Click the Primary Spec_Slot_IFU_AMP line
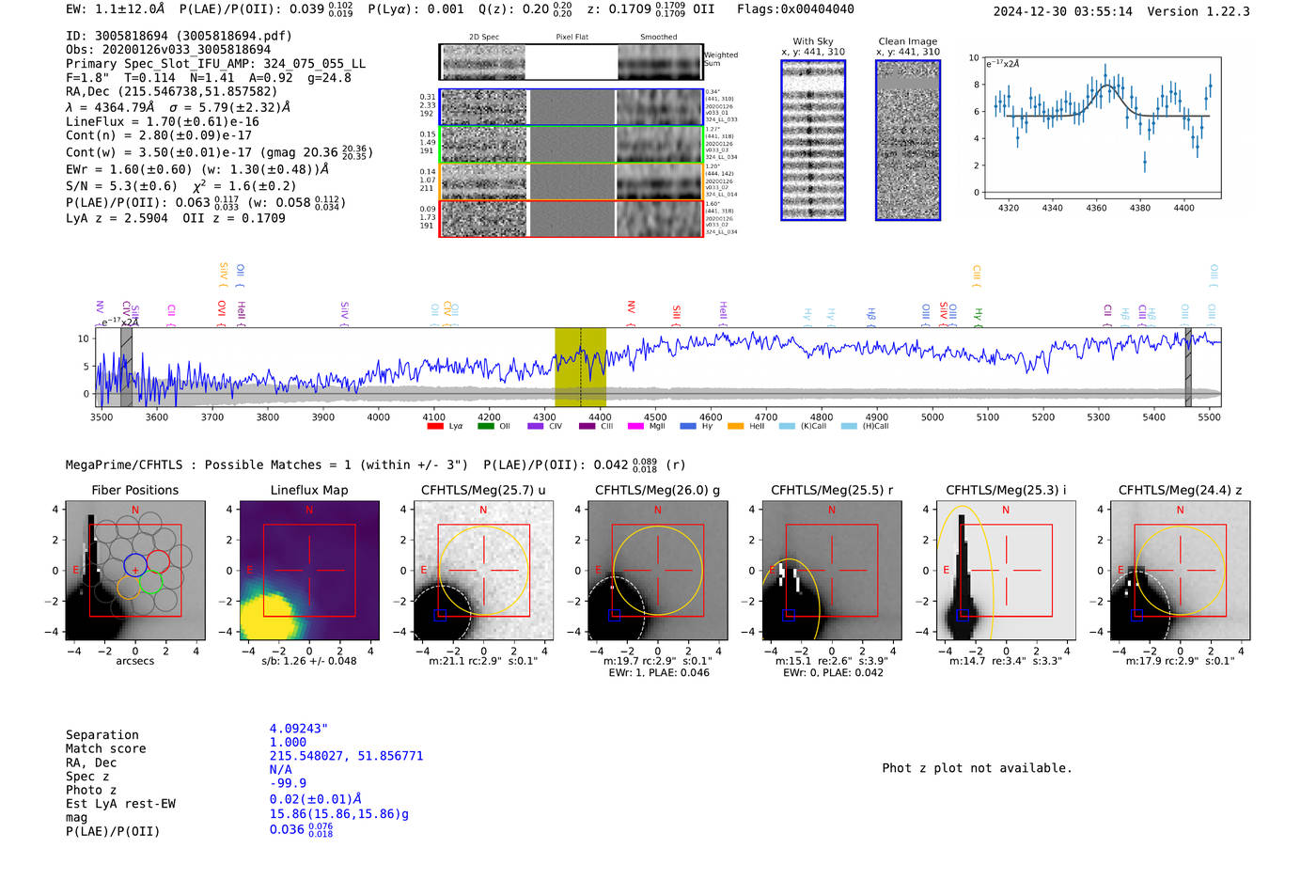 [x=215, y=64]
